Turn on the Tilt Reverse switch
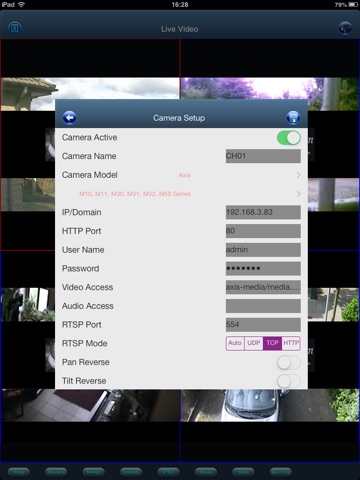Image resolution: width=360 pixels, height=480 pixels. [x=289, y=381]
